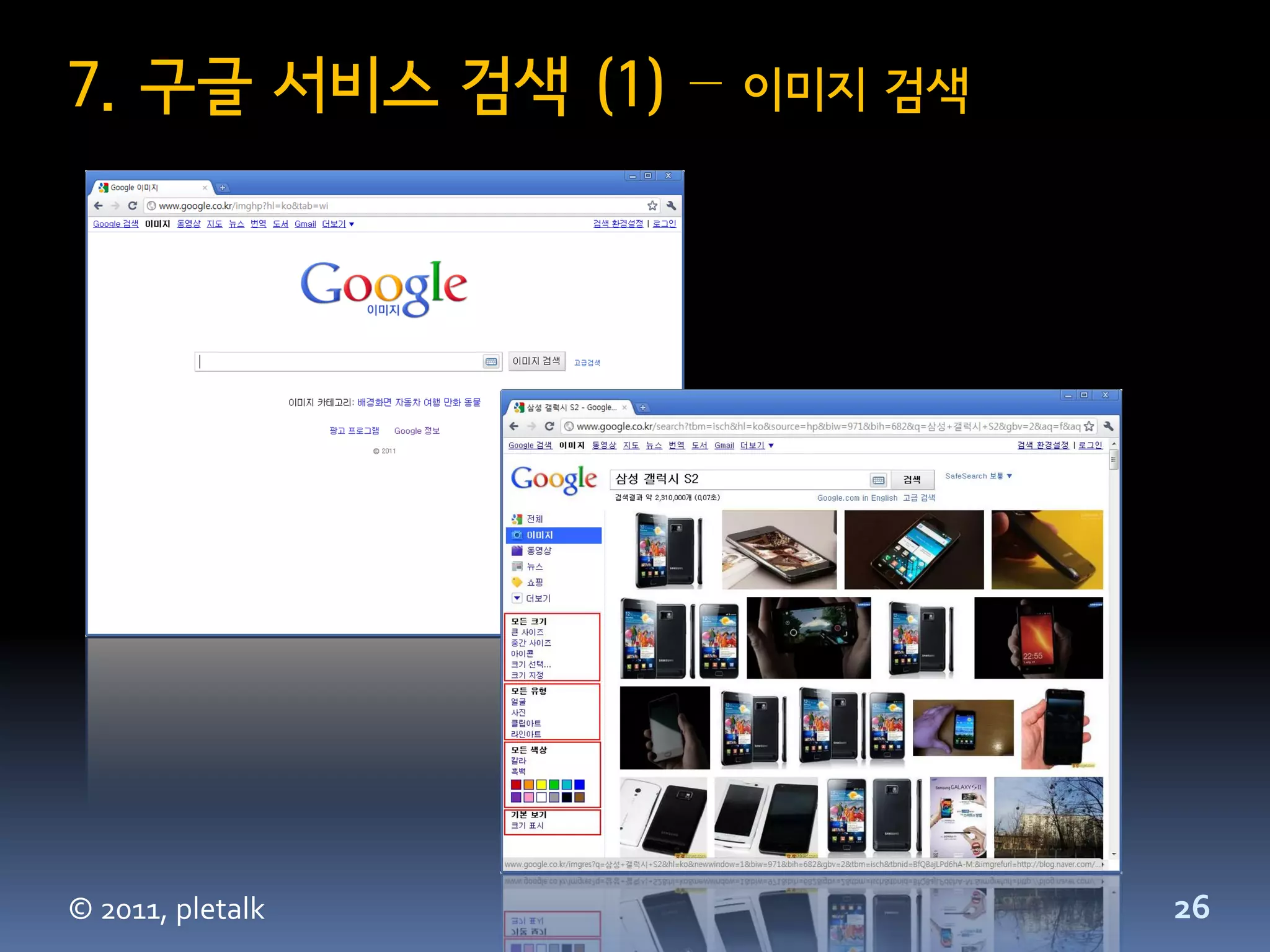Open 검색 환경설정 in back window

(618, 223)
